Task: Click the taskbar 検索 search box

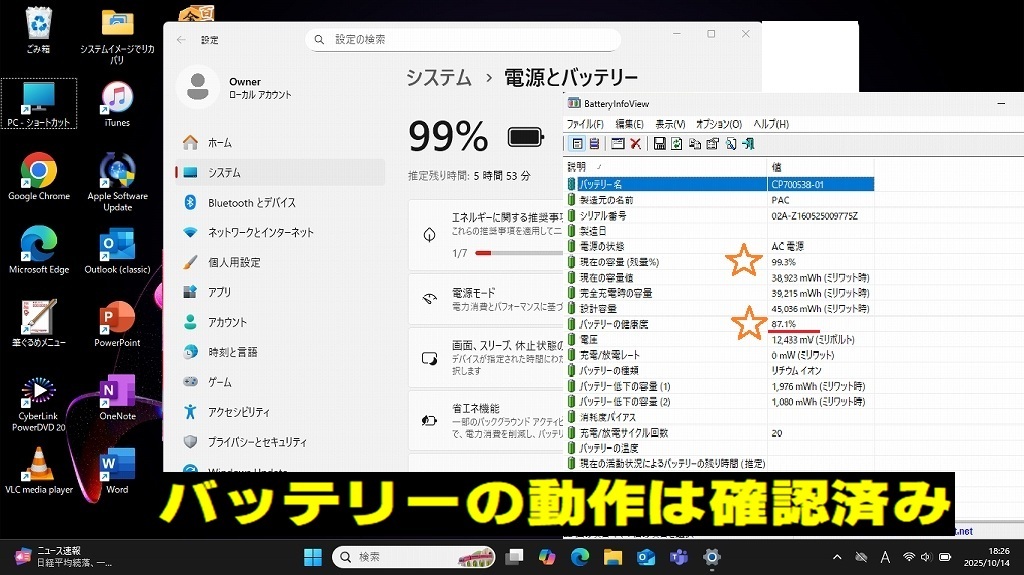Action: pyautogui.click(x=414, y=557)
